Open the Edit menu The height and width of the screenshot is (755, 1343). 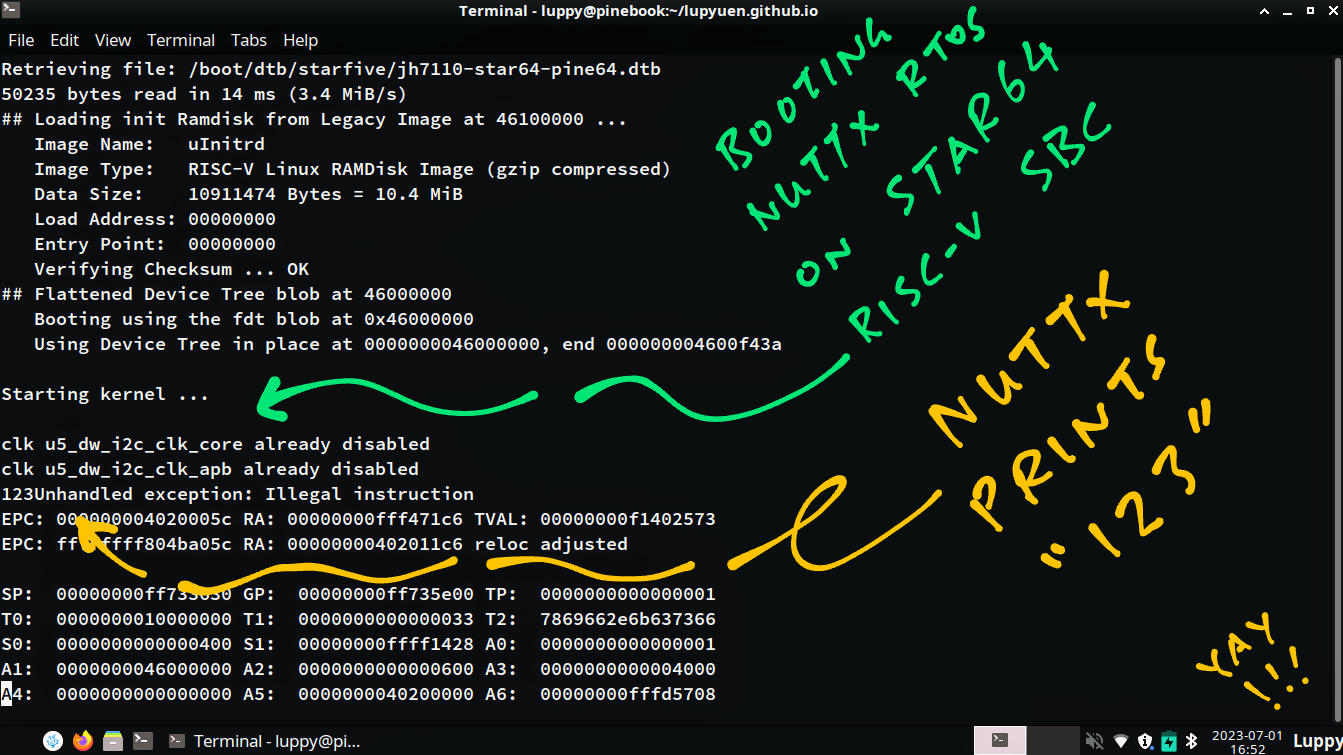tap(65, 40)
